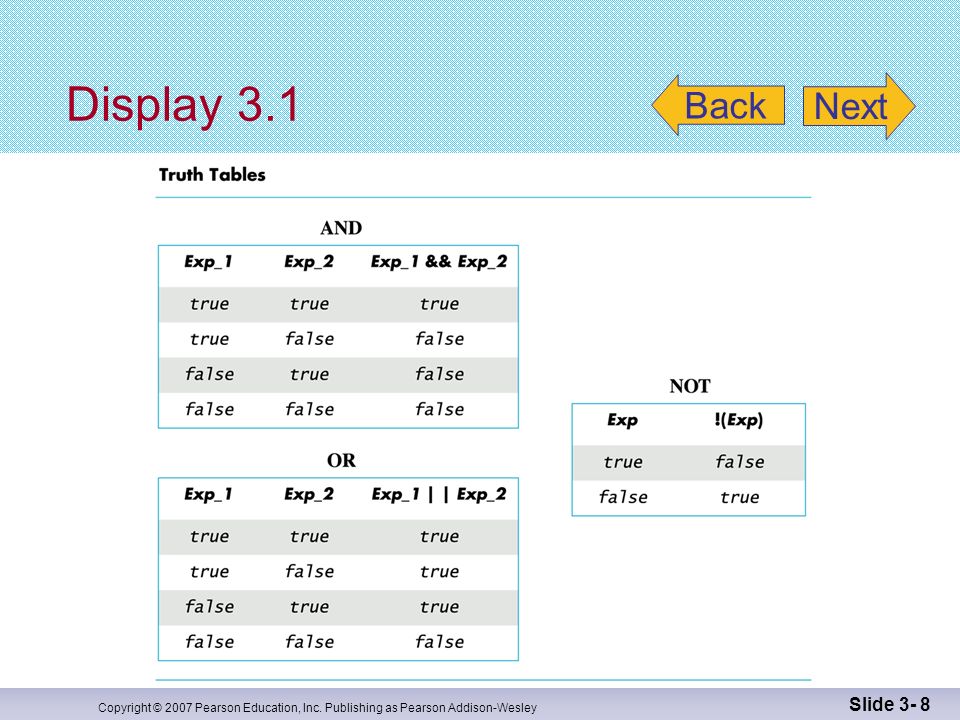The width and height of the screenshot is (960, 720).
Task: Click the Exp_1 header in OR table
Action: [x=208, y=495]
